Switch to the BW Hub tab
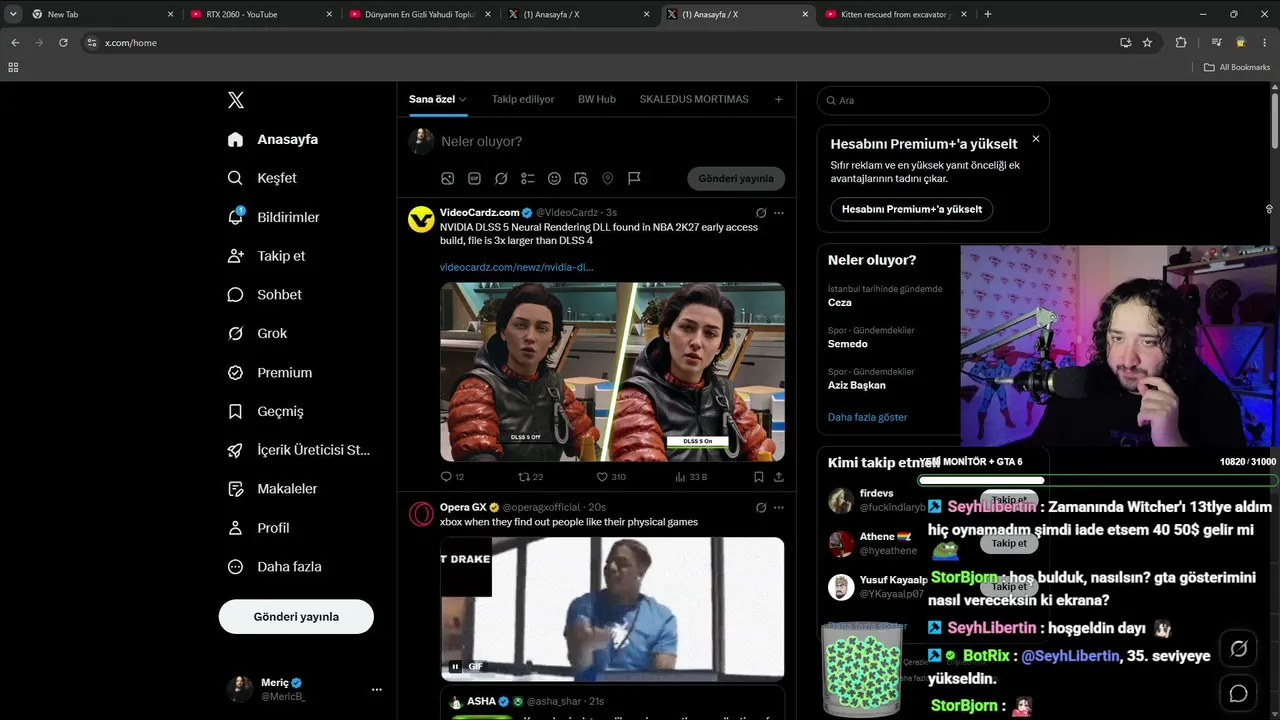This screenshot has width=1280, height=720. point(597,100)
